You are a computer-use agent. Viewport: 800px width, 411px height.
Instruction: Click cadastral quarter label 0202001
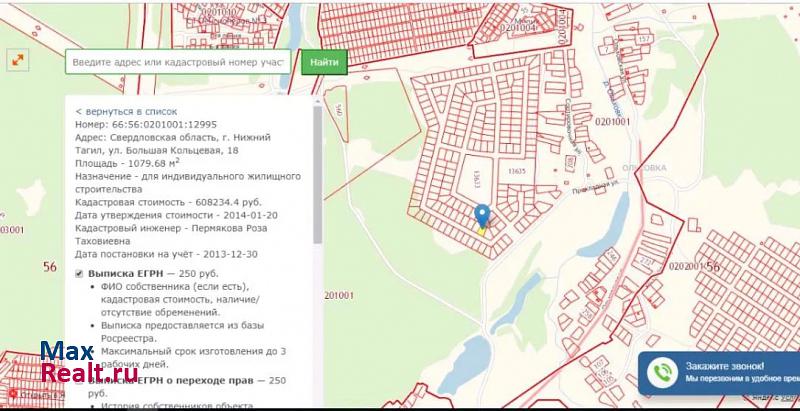coord(687,266)
